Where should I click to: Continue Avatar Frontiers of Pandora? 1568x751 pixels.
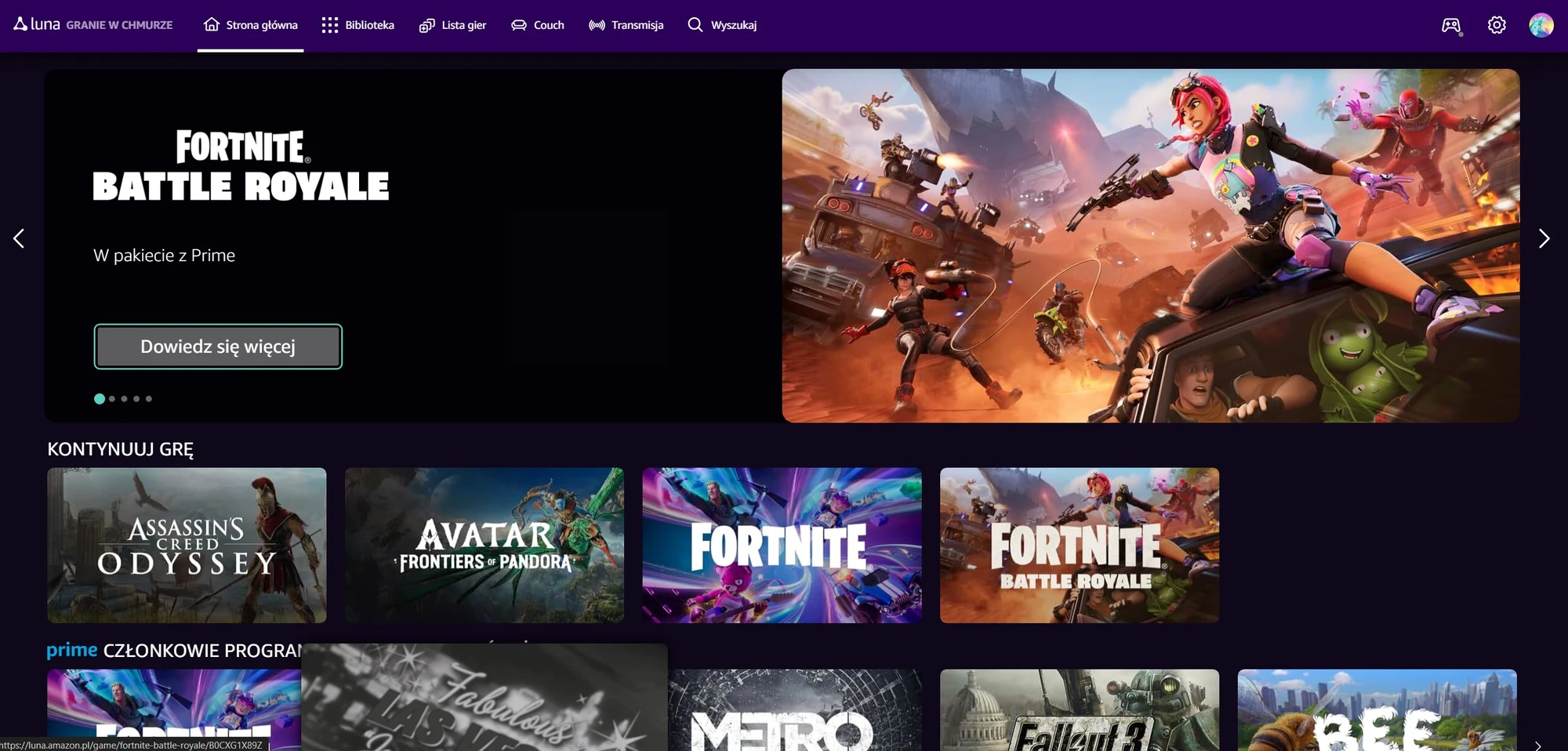pyautogui.click(x=485, y=546)
